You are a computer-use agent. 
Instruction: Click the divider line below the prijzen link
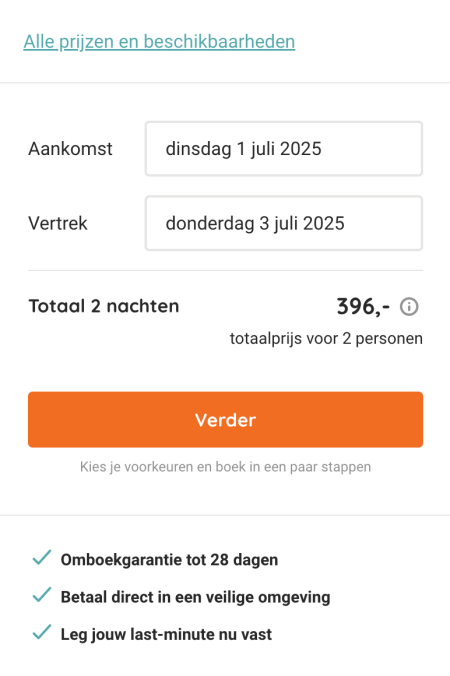point(225,82)
